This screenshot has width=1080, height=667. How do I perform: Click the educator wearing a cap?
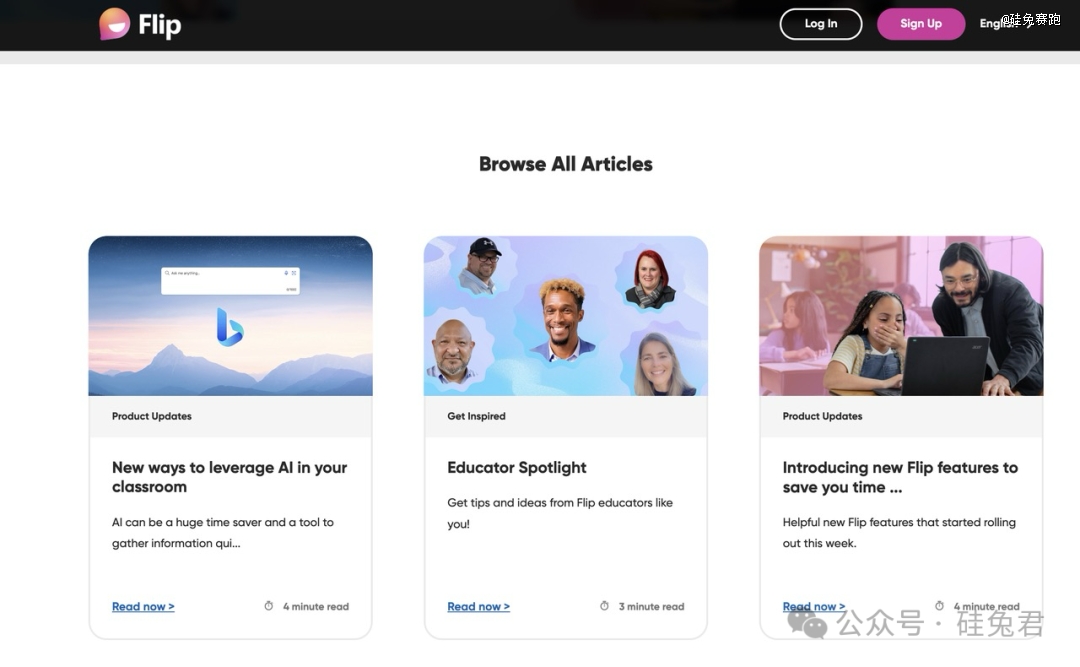click(482, 266)
